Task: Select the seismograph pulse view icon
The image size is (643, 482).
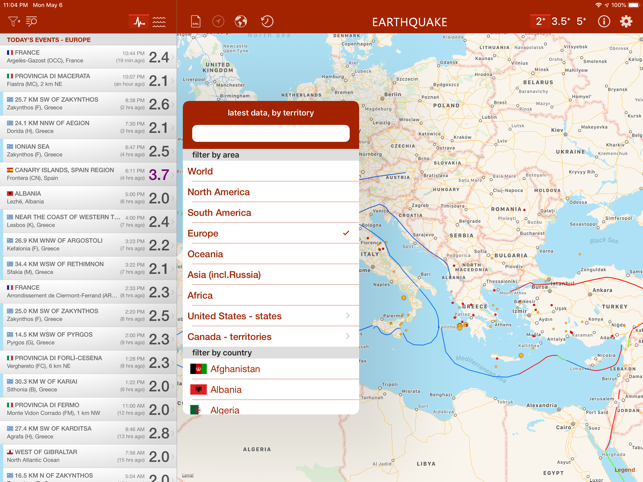Action: click(139, 22)
